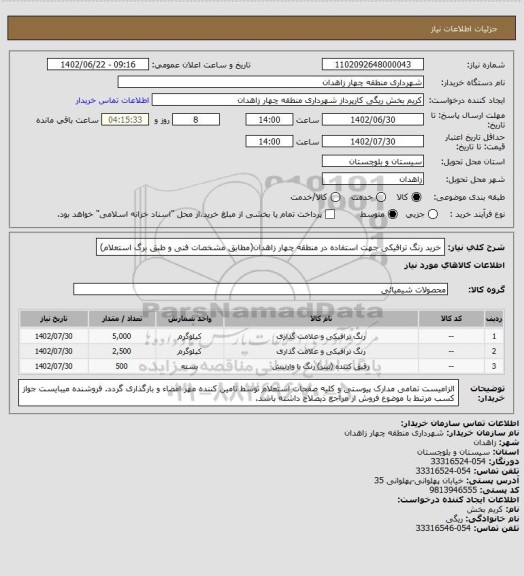Click the delivery province field سیستان و بلوچستان
Image resolution: width=524 pixels, height=576 pixels.
pyautogui.click(x=373, y=161)
